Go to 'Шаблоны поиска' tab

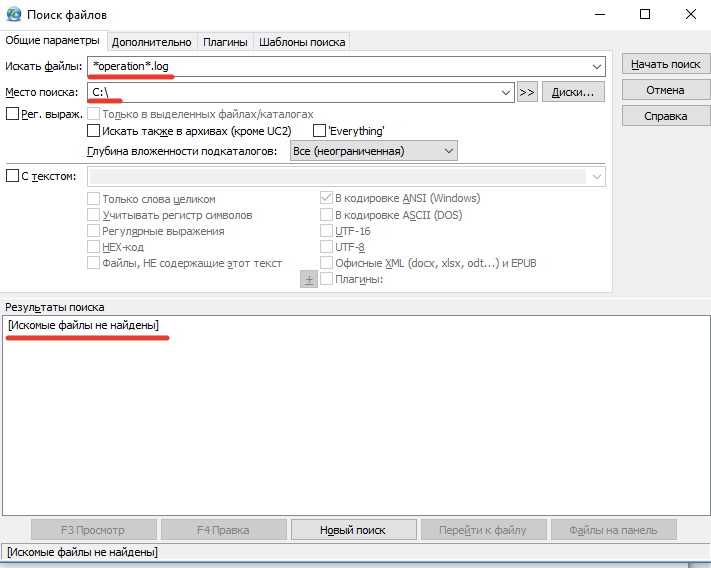pos(301,42)
